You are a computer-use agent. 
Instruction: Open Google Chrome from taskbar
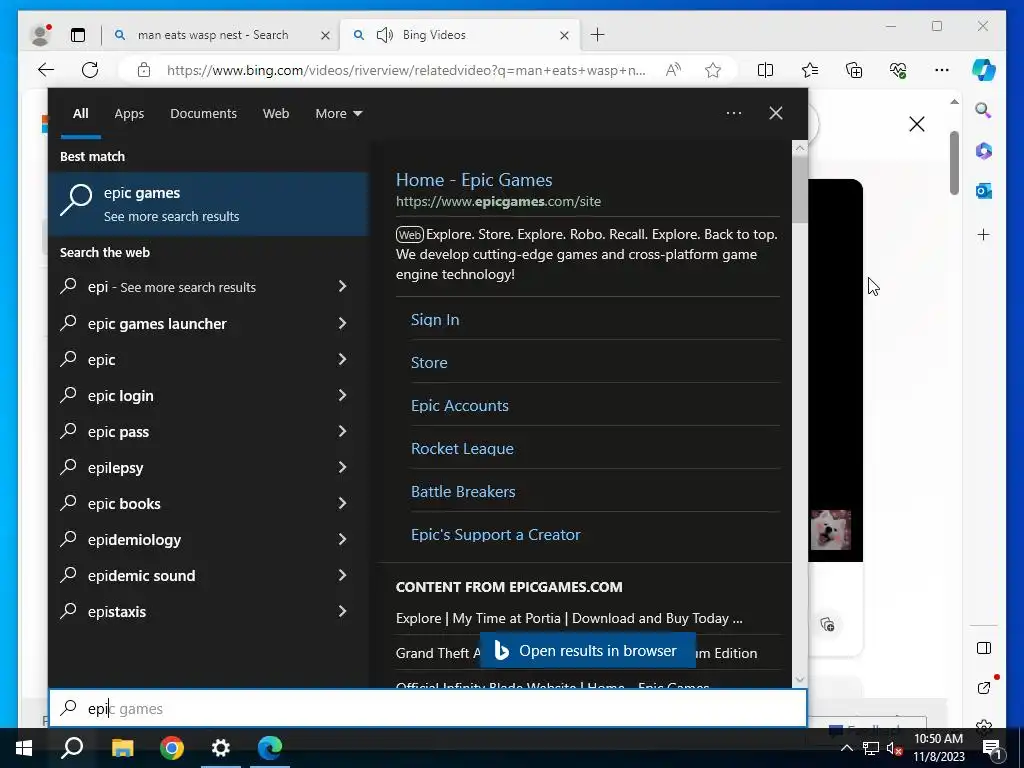point(172,748)
